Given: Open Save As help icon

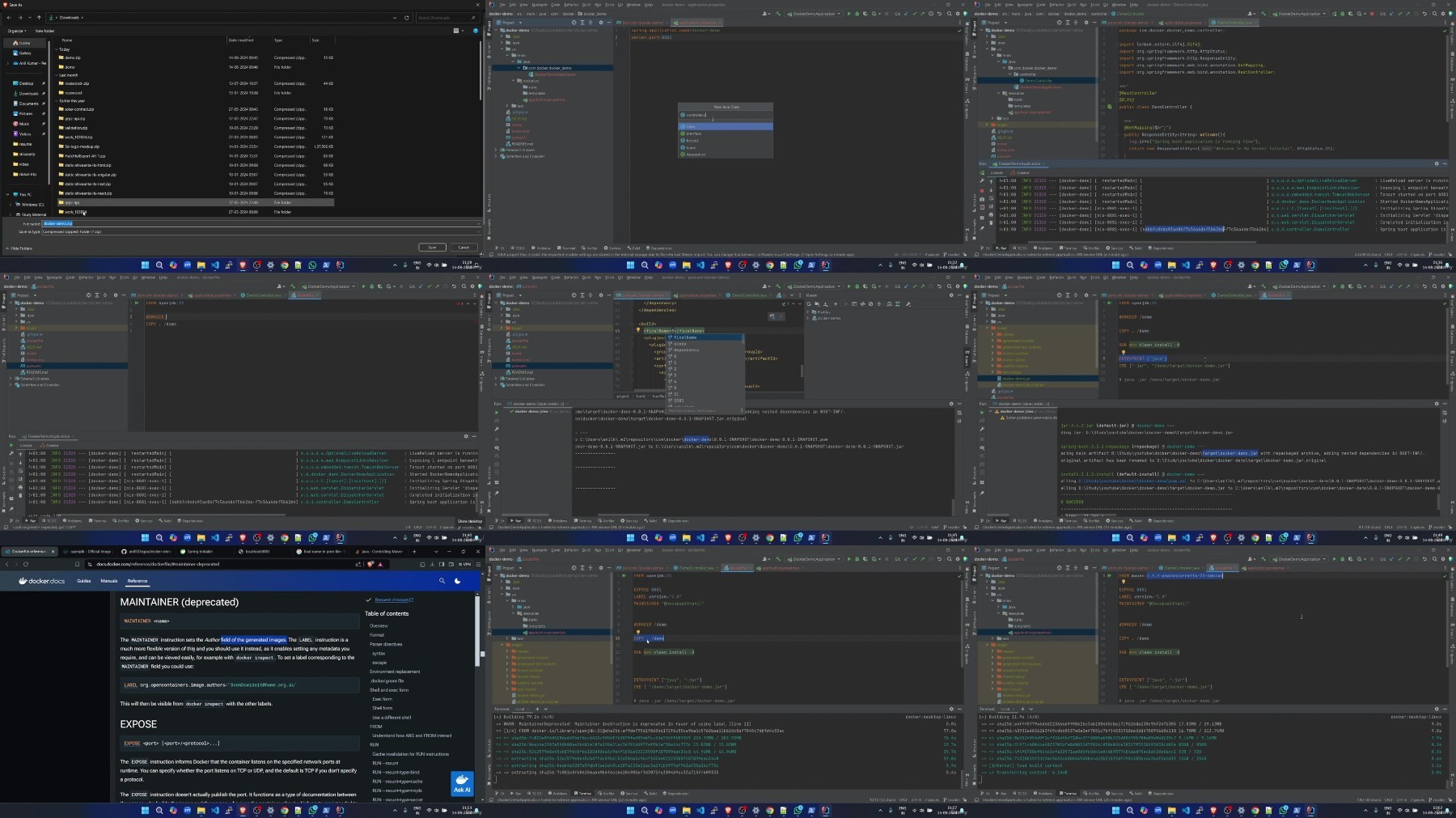Looking at the screenshot, I should pos(476,31).
